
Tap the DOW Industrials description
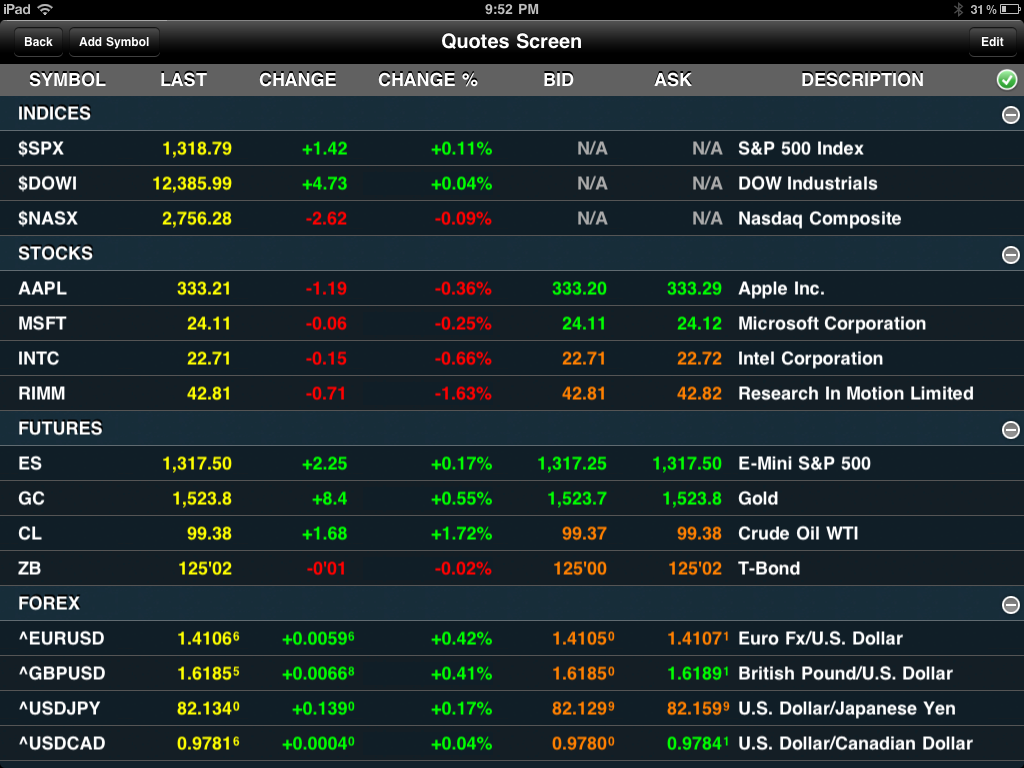click(808, 184)
